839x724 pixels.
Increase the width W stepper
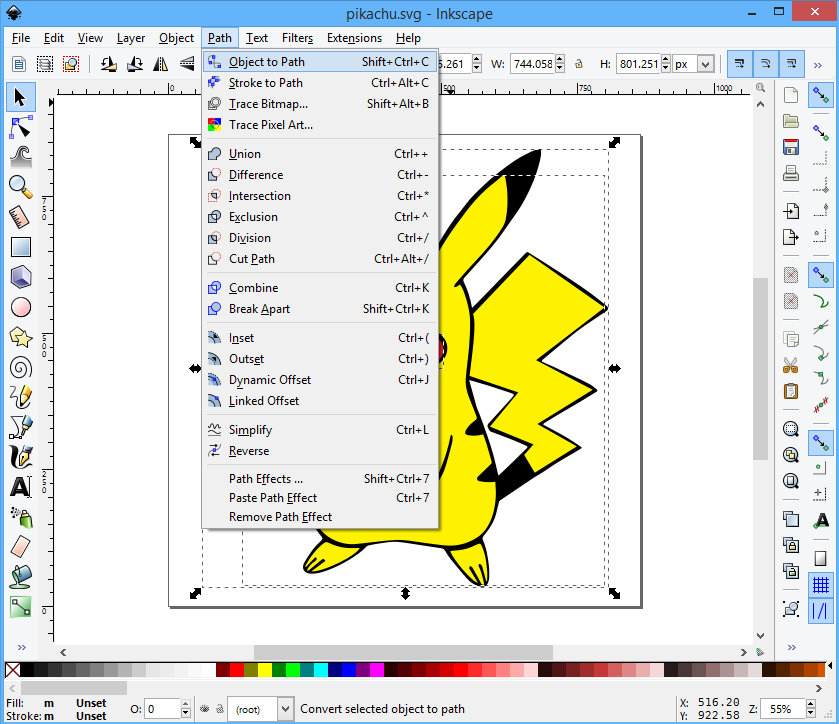point(560,59)
